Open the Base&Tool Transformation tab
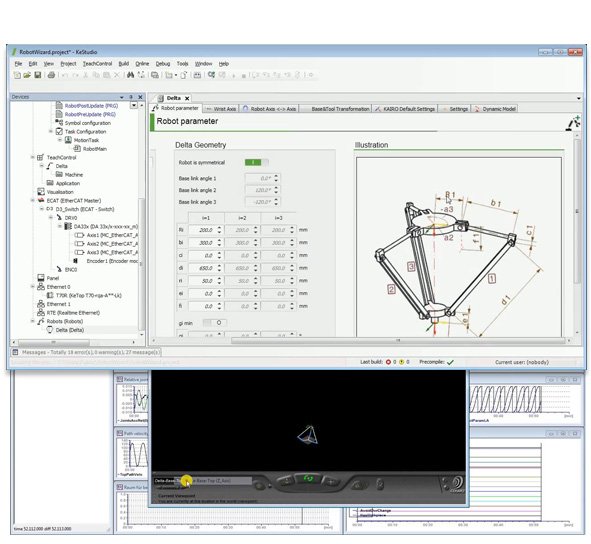 [336, 109]
